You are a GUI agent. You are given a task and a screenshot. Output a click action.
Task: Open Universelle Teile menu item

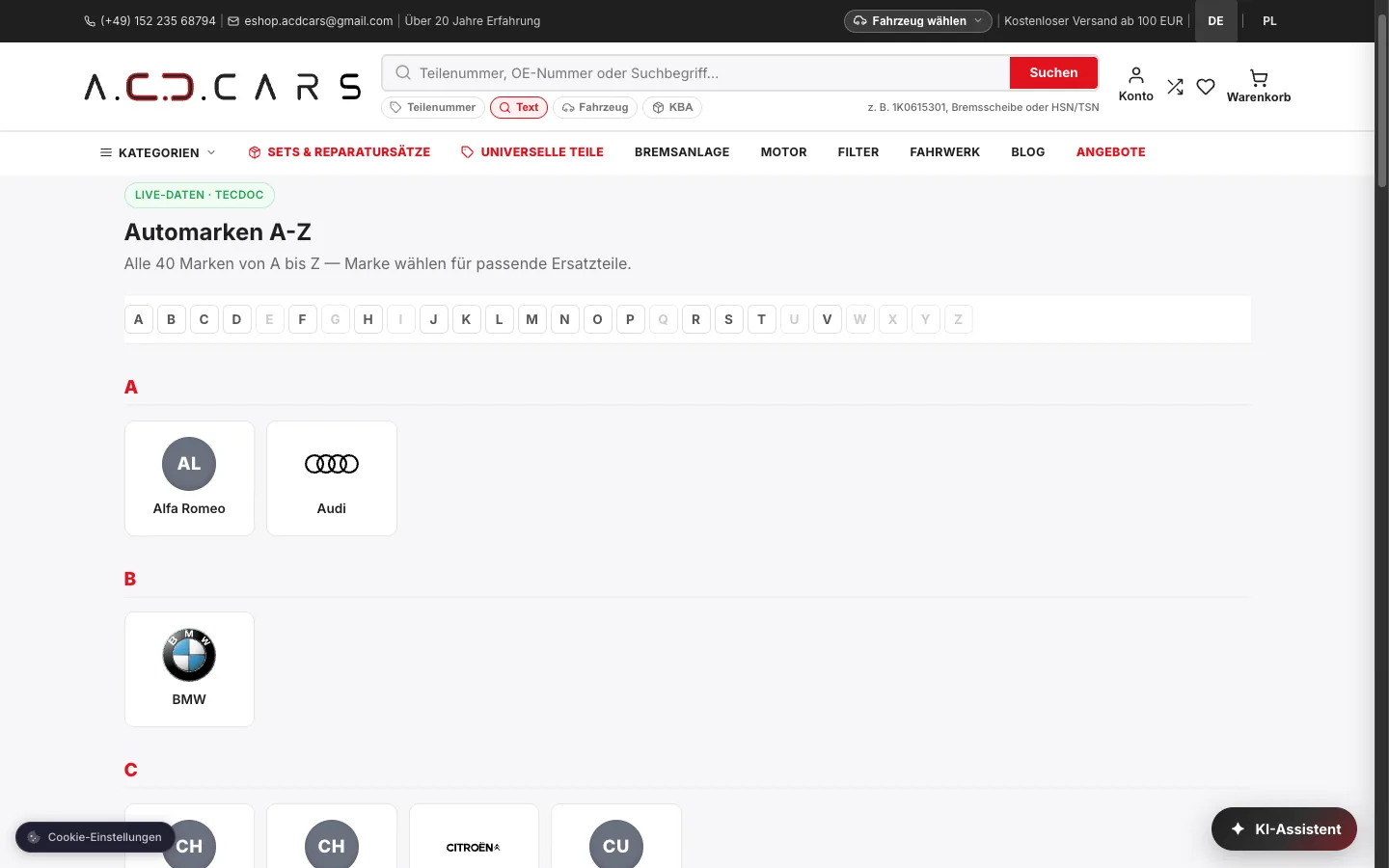[532, 152]
